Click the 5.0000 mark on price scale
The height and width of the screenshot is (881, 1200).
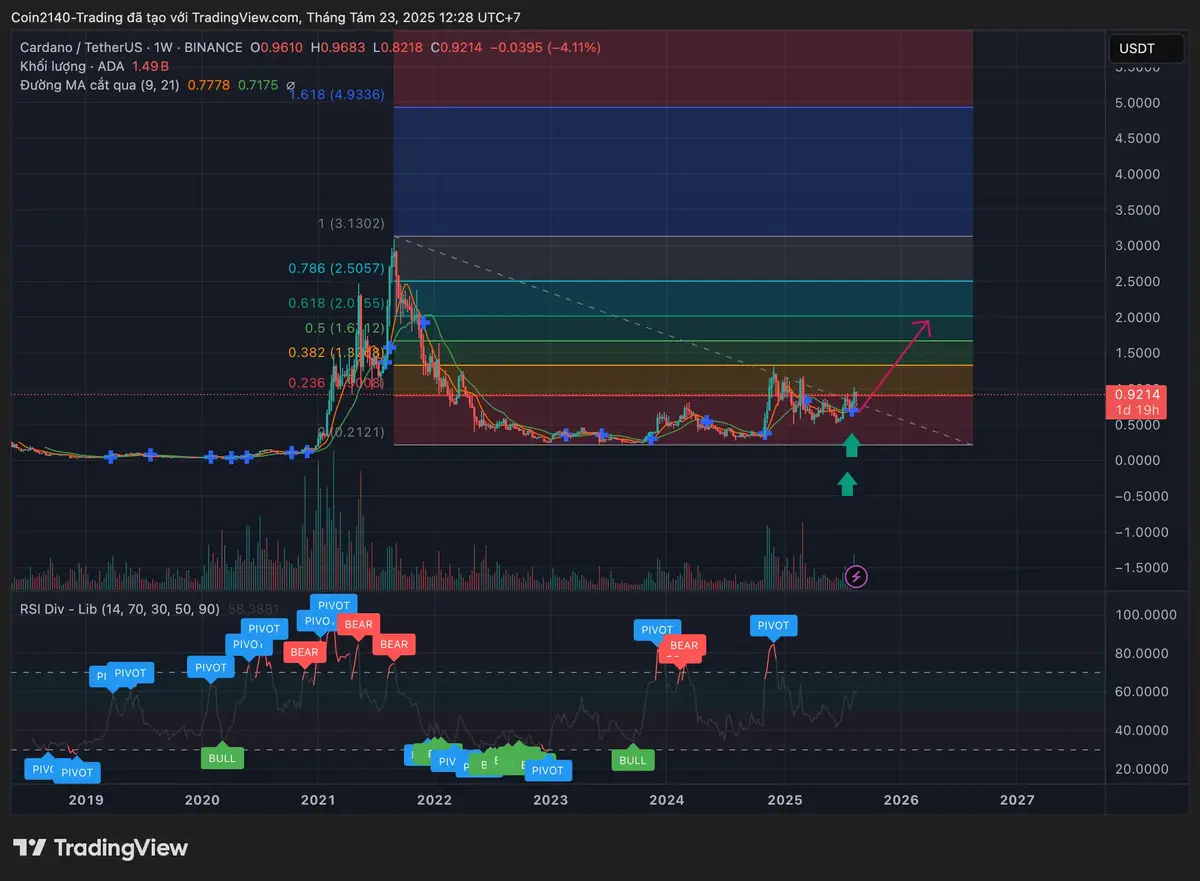1137,103
